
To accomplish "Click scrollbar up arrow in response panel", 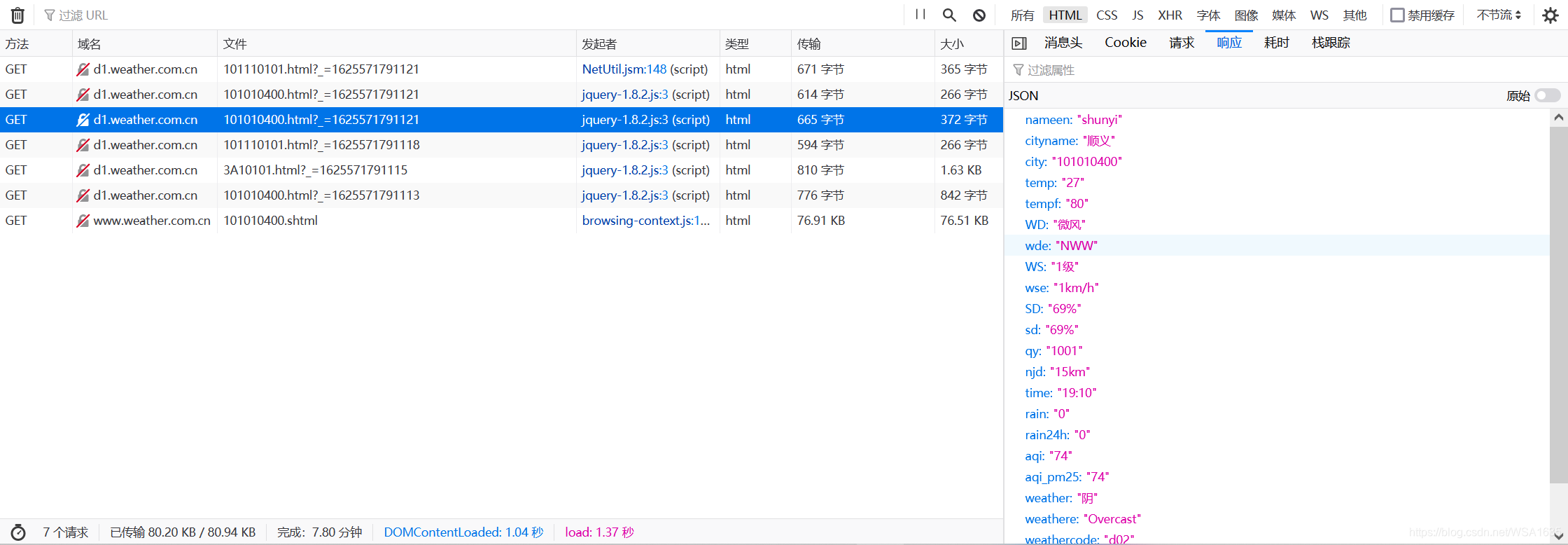I will tap(1558, 118).
